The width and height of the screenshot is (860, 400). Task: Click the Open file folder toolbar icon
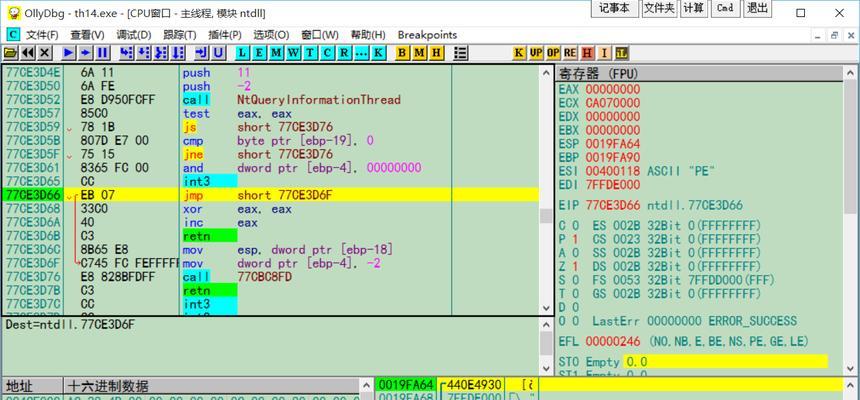pyautogui.click(x=10, y=53)
